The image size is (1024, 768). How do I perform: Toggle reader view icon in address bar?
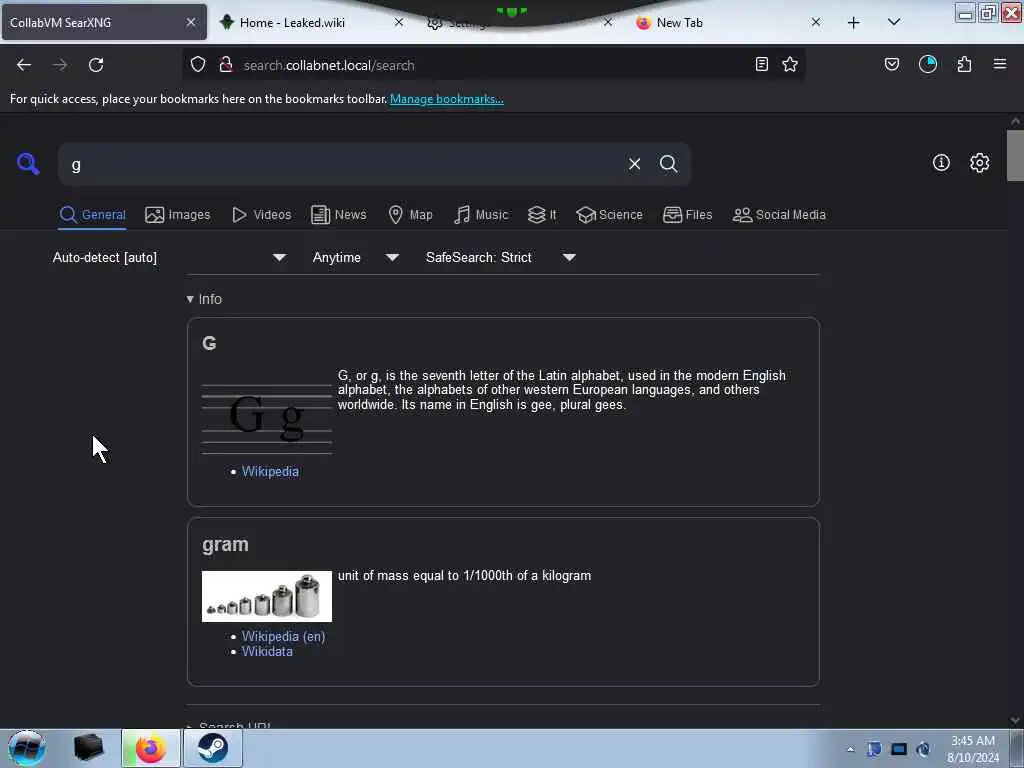click(x=761, y=64)
